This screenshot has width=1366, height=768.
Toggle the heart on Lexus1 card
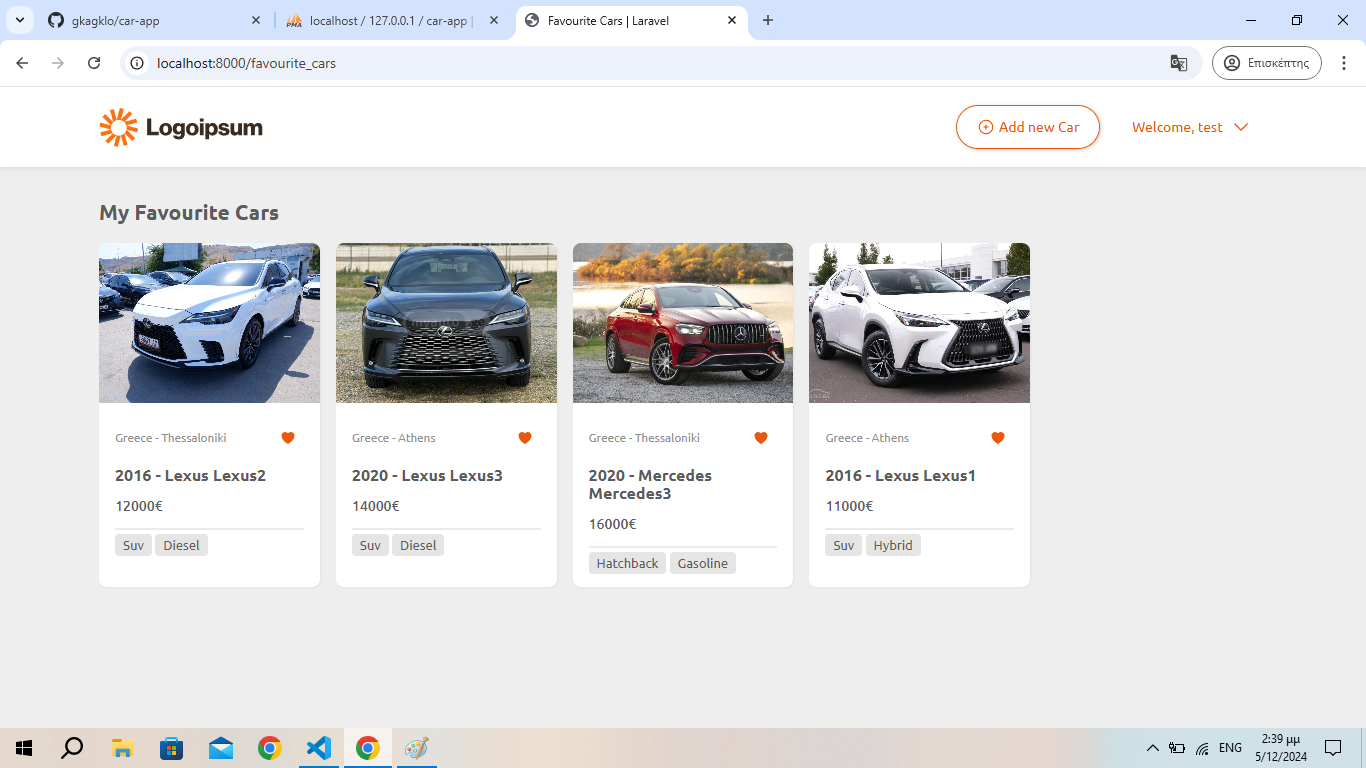pyautogui.click(x=997, y=438)
